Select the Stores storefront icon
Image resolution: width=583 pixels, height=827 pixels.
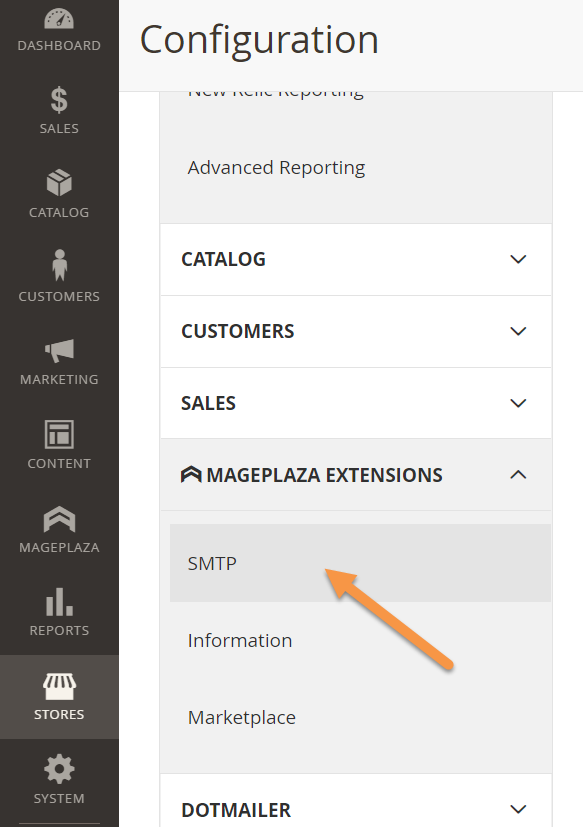point(59,686)
